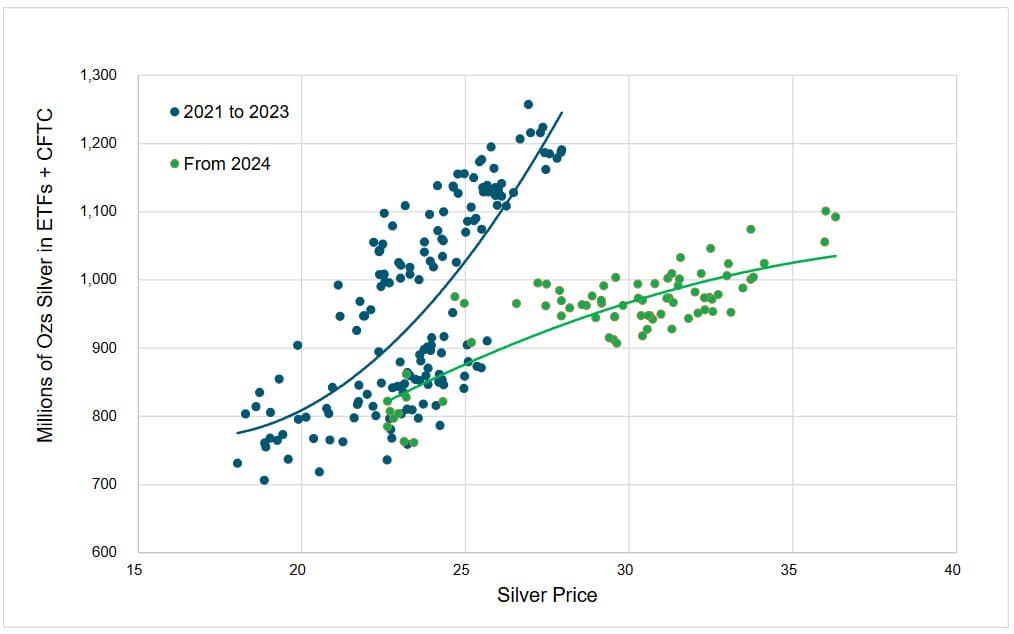Click the 15 x-axis tick label
Viewport: 1014px width, 634px height.
click(x=134, y=570)
